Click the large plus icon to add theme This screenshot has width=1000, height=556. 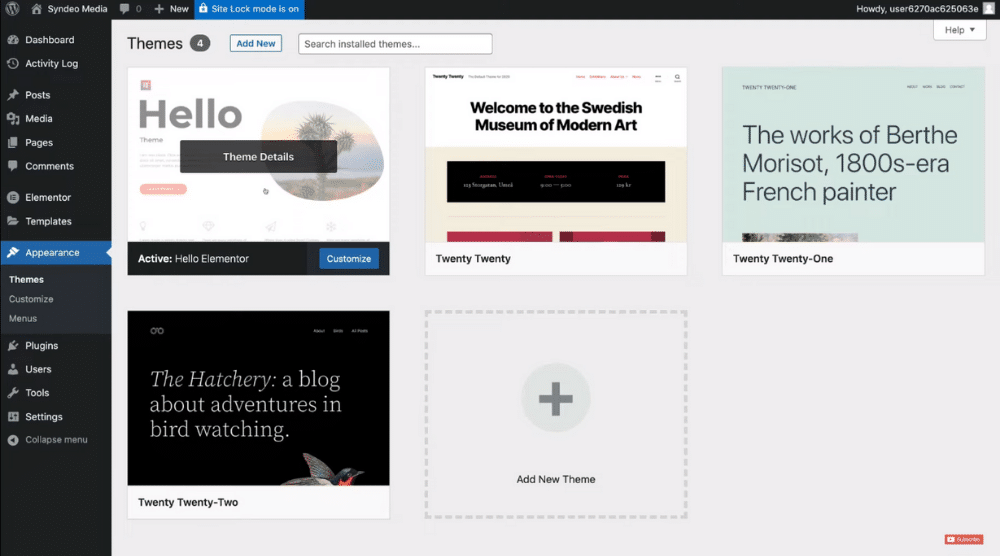[x=555, y=399]
